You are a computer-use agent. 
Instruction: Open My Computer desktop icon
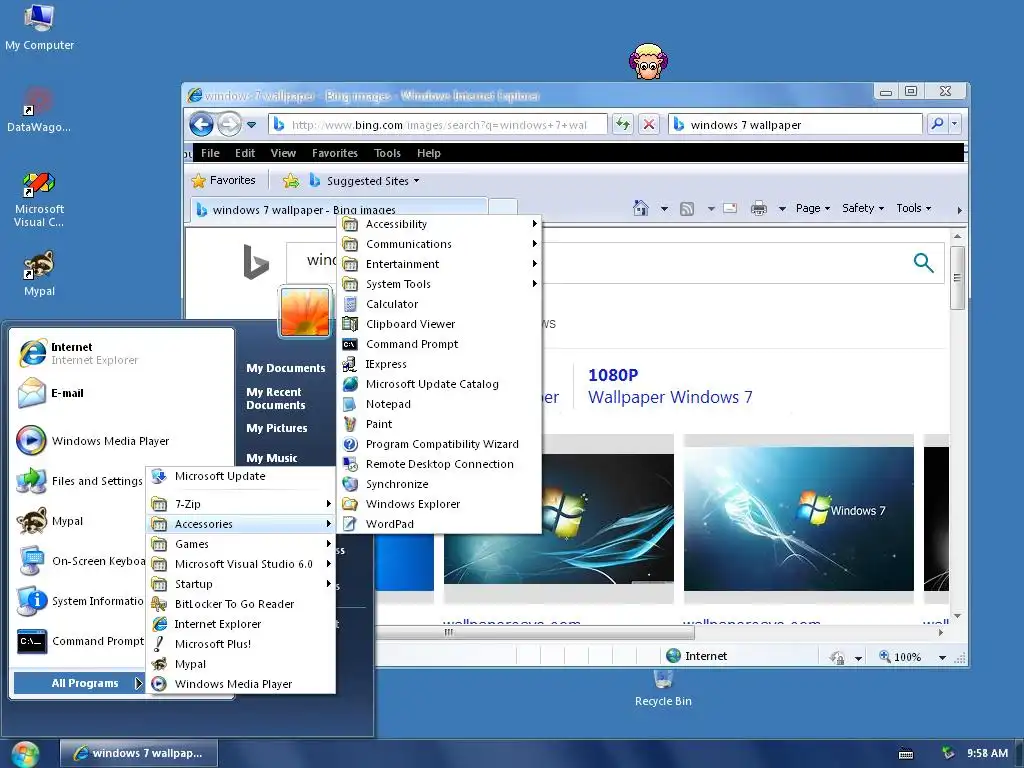click(x=39, y=27)
